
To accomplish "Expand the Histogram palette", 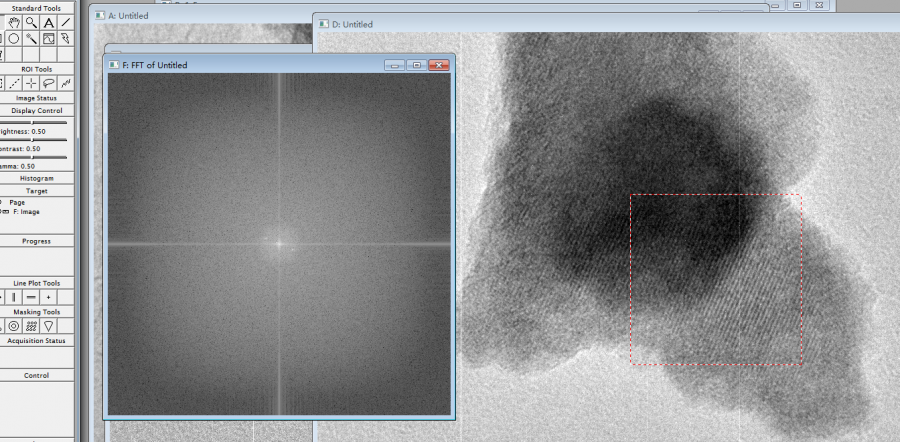I will coord(36,179).
